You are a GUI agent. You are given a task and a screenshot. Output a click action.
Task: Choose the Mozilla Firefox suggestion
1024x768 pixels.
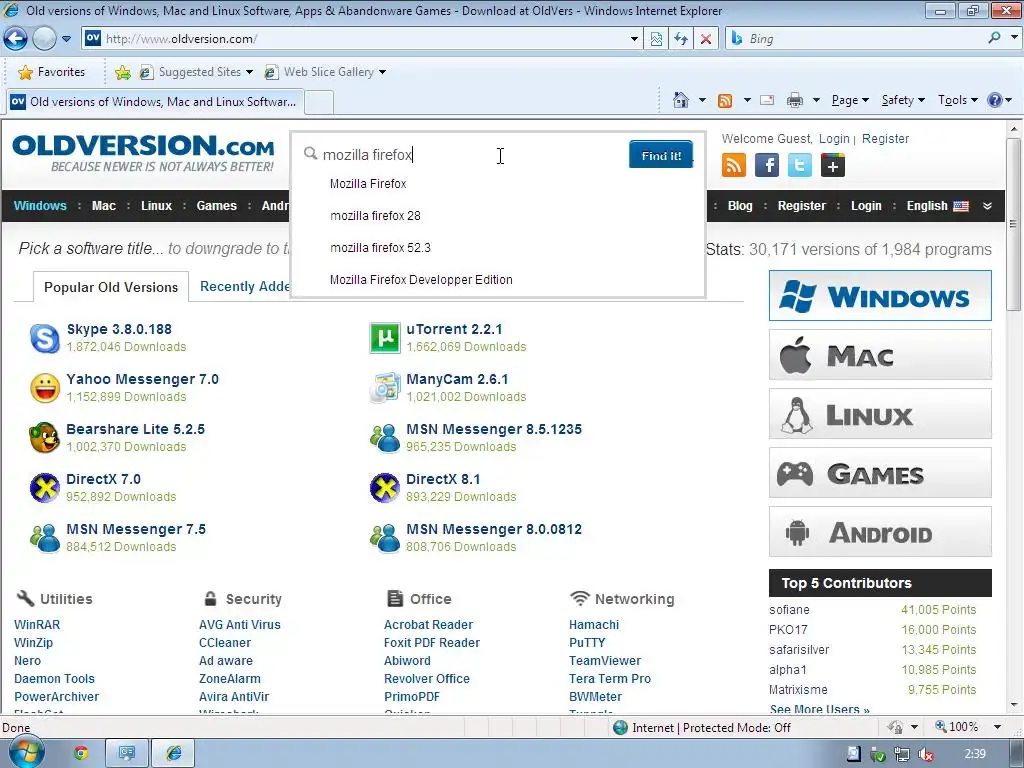click(x=368, y=184)
